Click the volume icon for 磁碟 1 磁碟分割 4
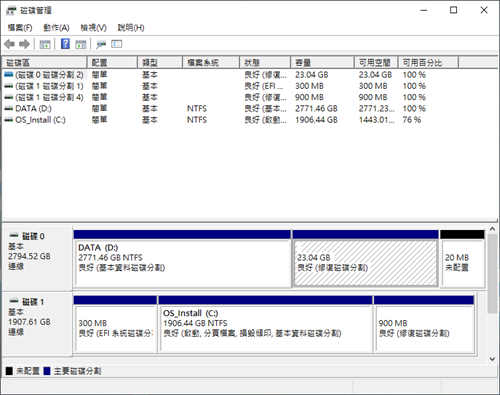 (x=9, y=97)
